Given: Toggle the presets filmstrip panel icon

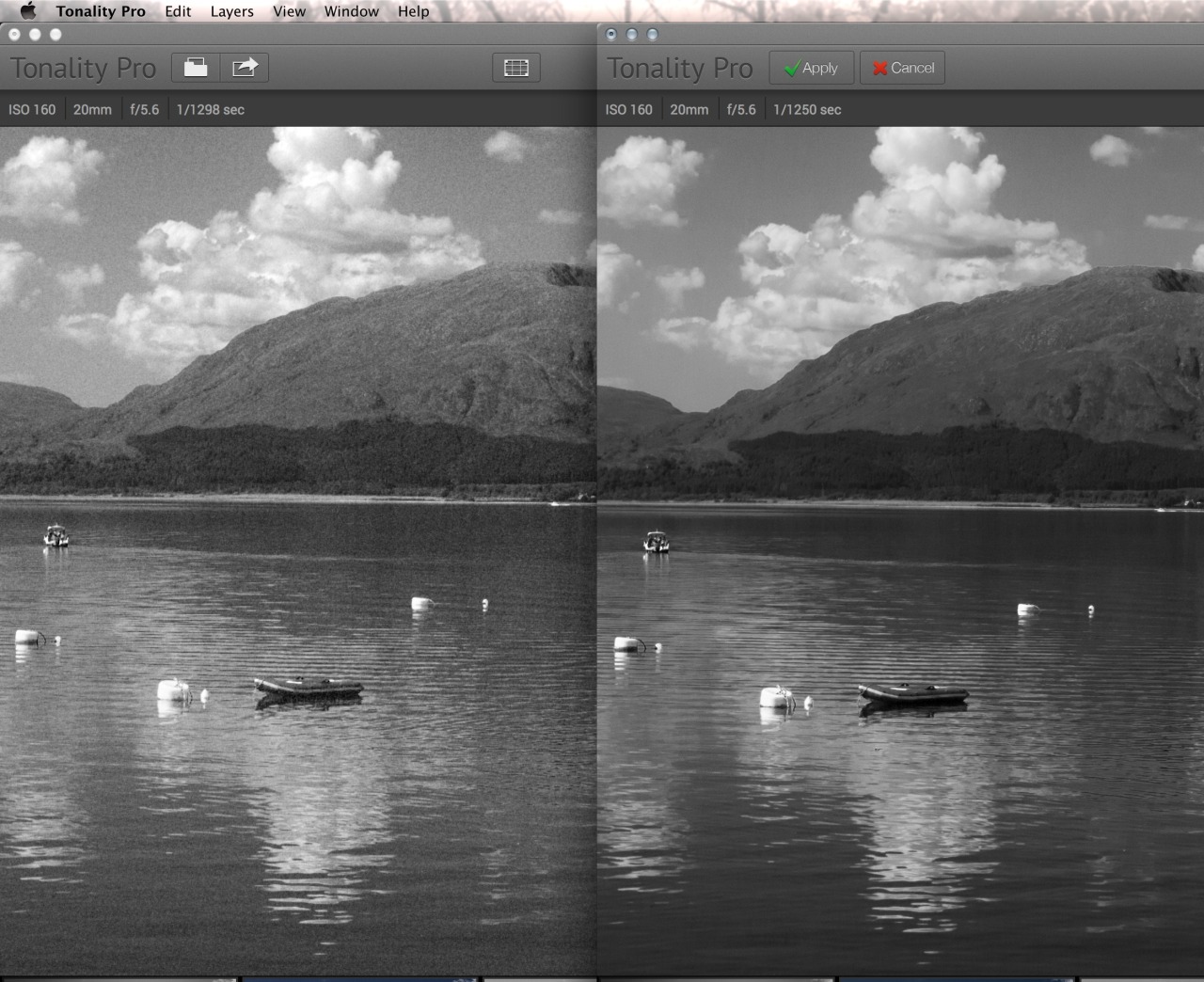Looking at the screenshot, I should pyautogui.click(x=516, y=68).
